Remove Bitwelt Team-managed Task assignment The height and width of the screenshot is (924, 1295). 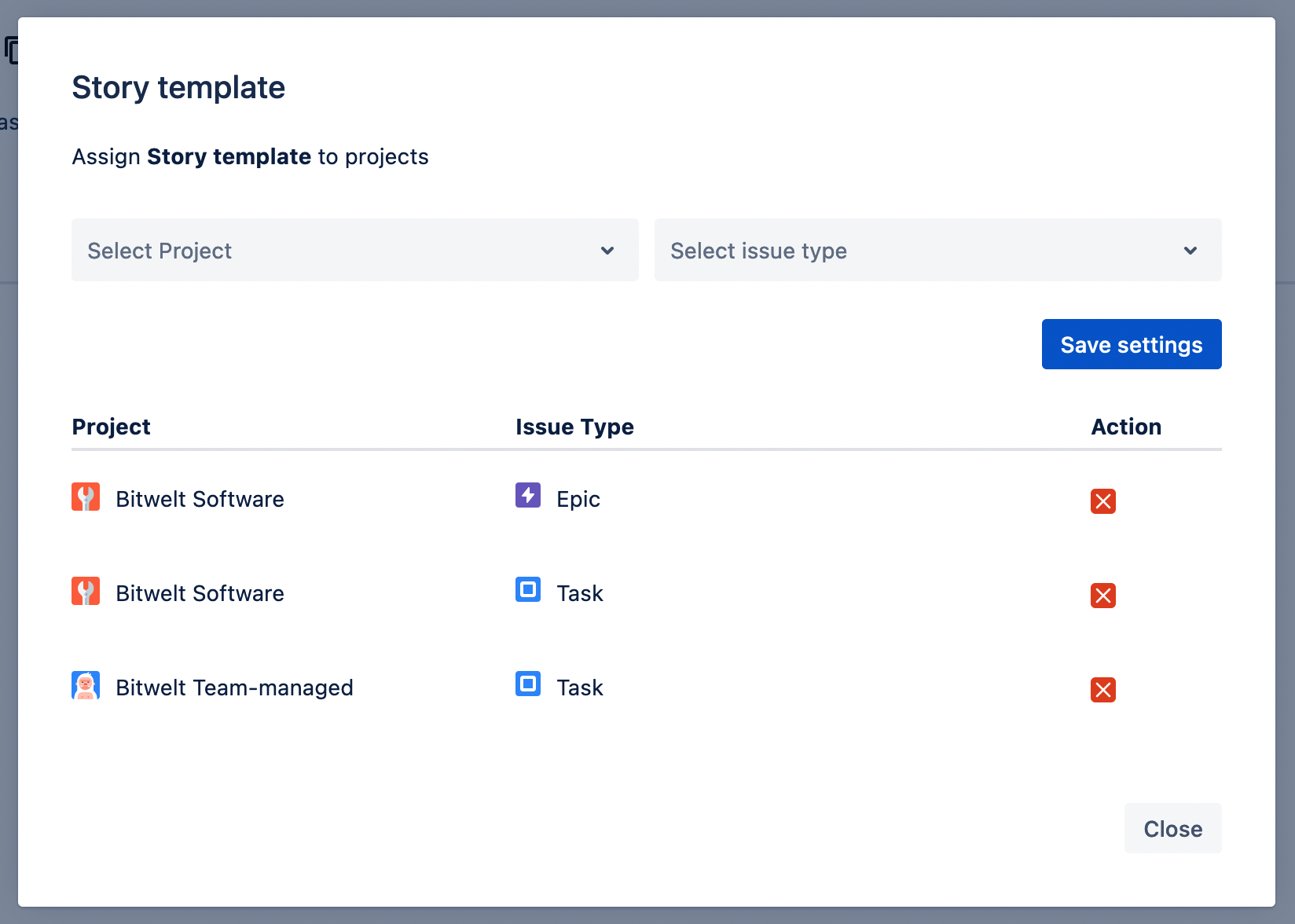[1102, 690]
